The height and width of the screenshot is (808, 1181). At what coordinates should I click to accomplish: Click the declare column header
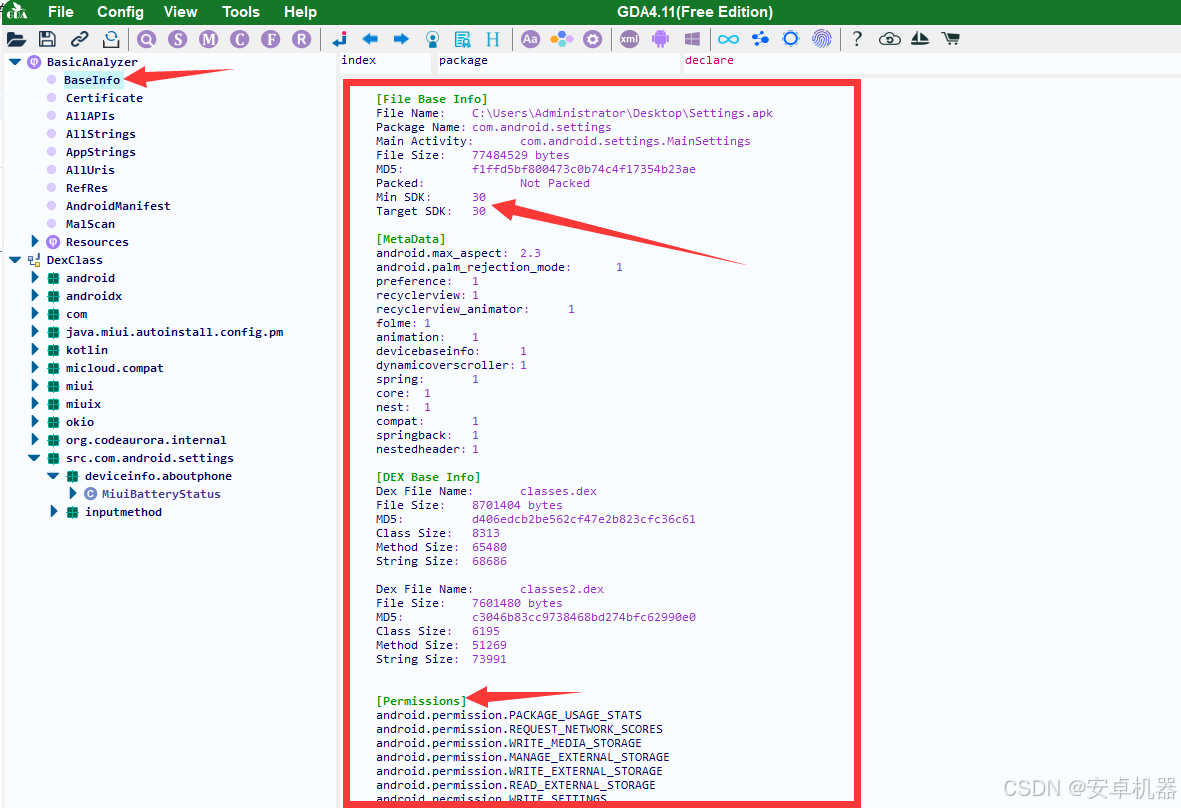[709, 60]
